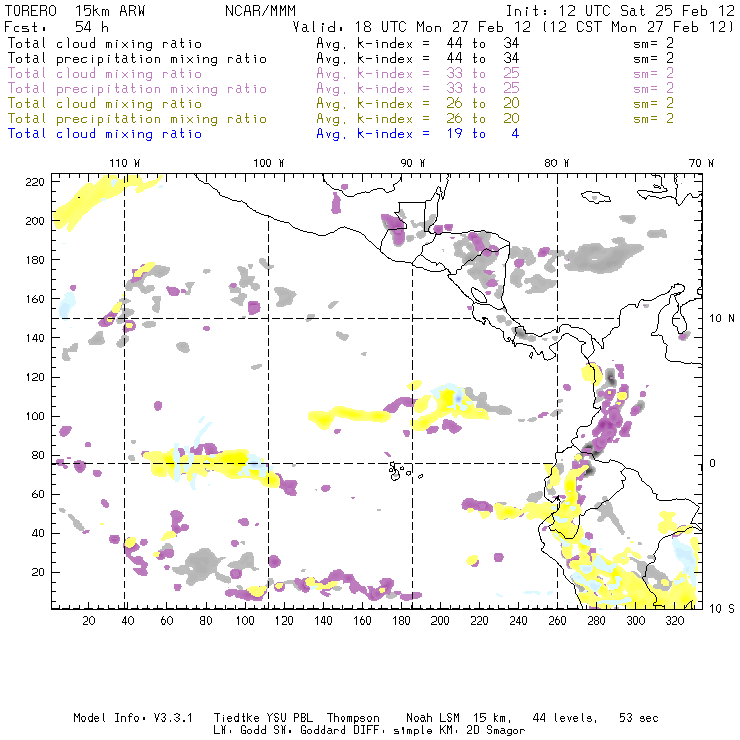
Task: Select the "100" tick label on the horizontal axis
Action: (245, 621)
